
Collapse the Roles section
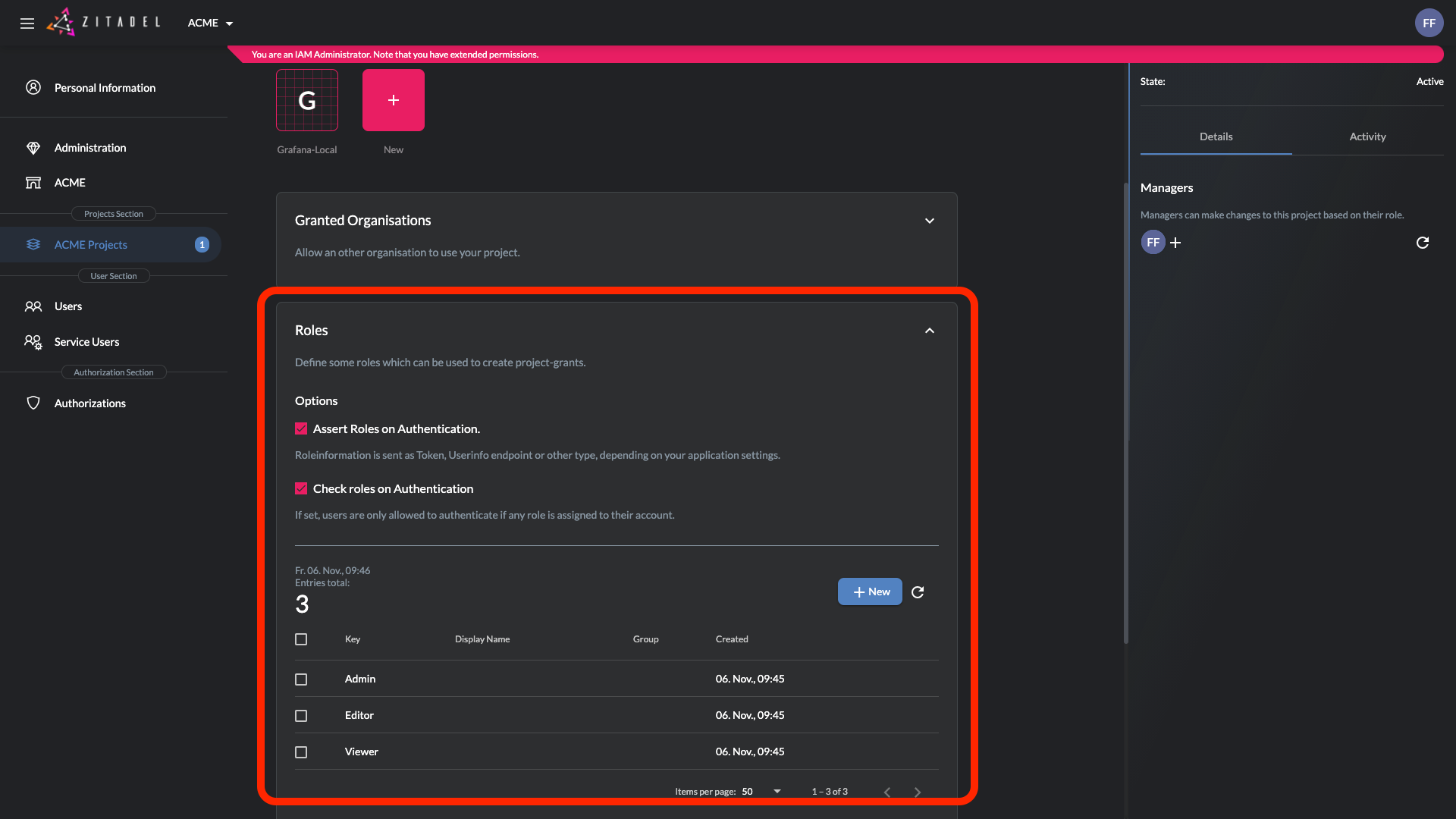click(929, 331)
